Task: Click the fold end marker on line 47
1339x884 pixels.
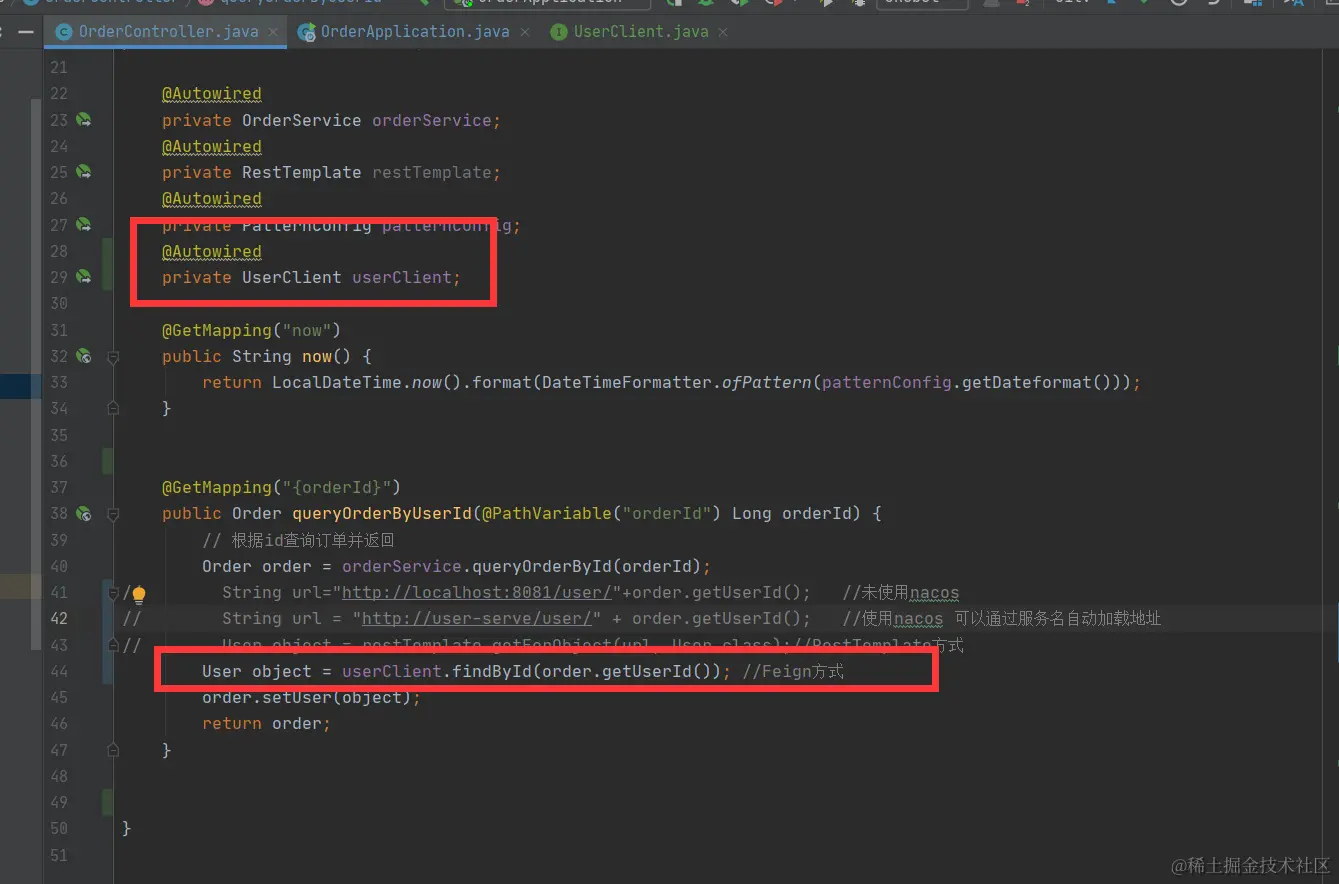Action: coord(113,749)
